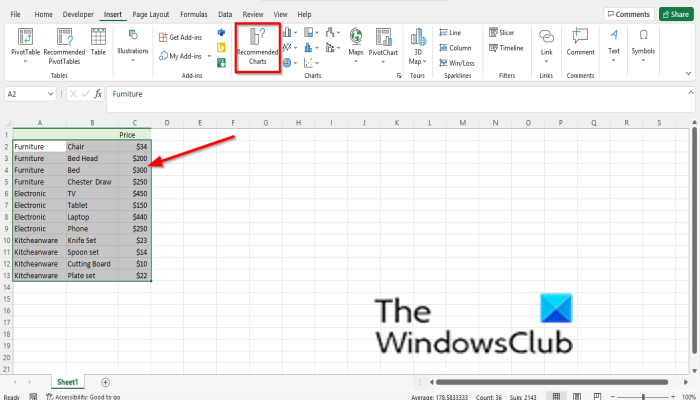Click the macro recording status icon
This screenshot has width=700, height=400.
click(x=33, y=396)
